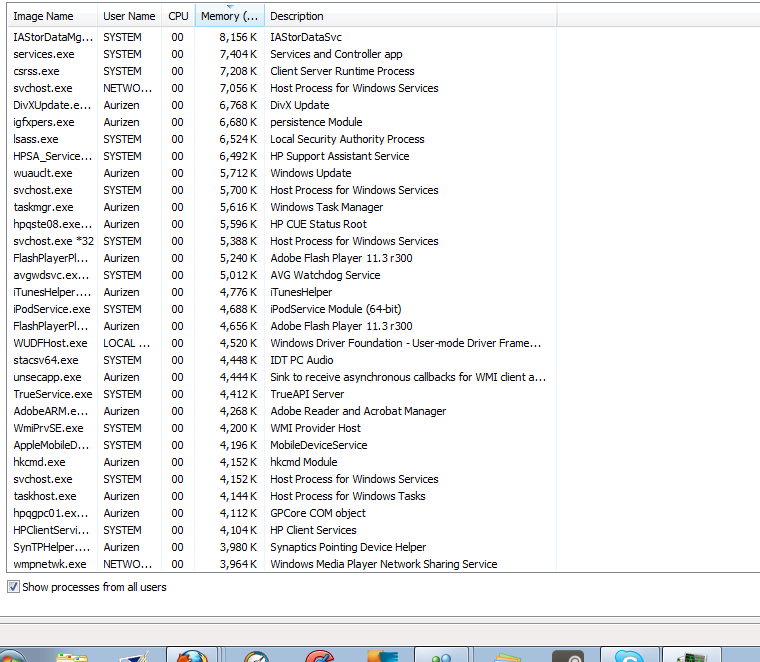Select the HPSA_Service... process

tap(282, 156)
